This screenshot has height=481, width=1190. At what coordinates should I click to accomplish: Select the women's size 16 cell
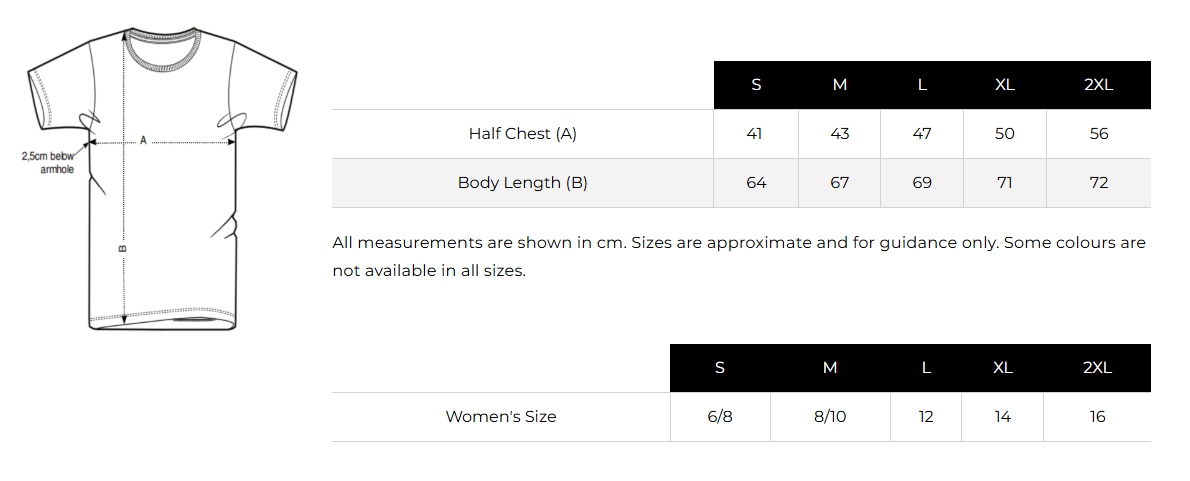[x=1097, y=417]
